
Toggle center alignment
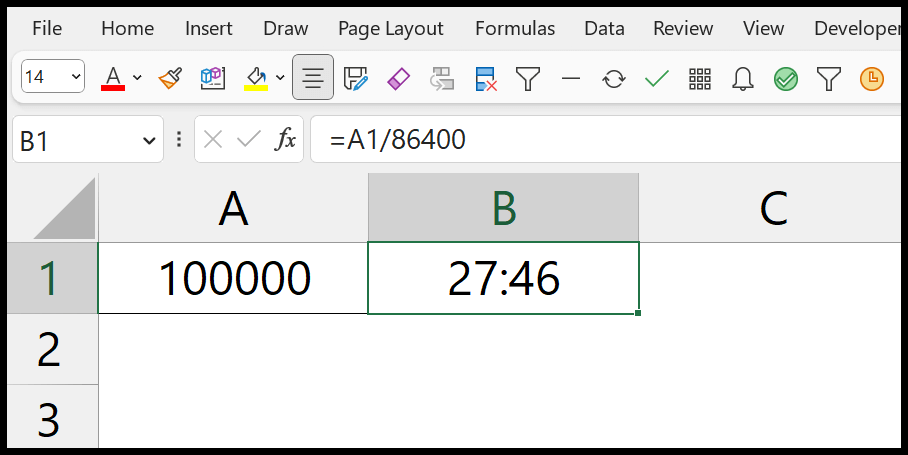click(x=313, y=78)
